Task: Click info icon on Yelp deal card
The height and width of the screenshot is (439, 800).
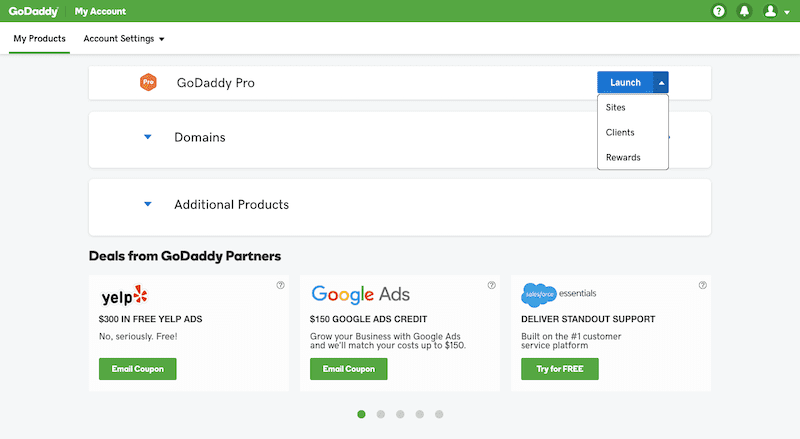Action: 280,285
